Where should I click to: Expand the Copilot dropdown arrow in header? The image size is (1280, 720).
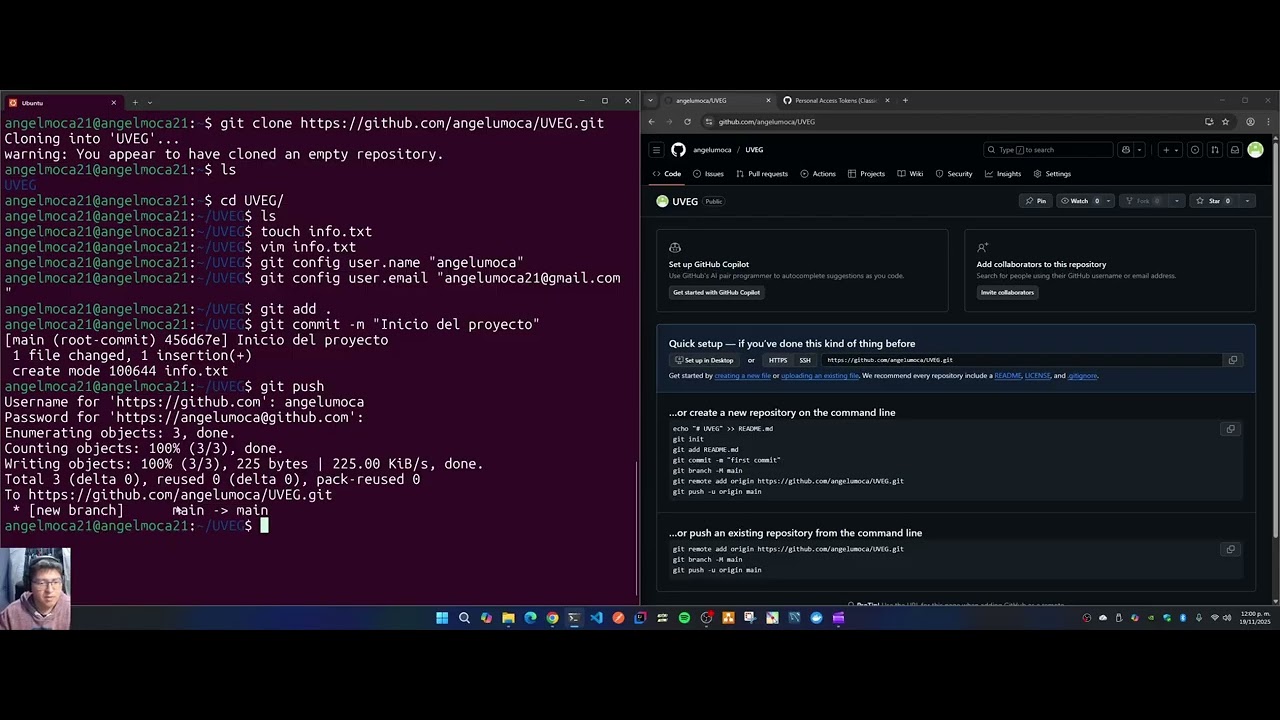pos(1139,150)
